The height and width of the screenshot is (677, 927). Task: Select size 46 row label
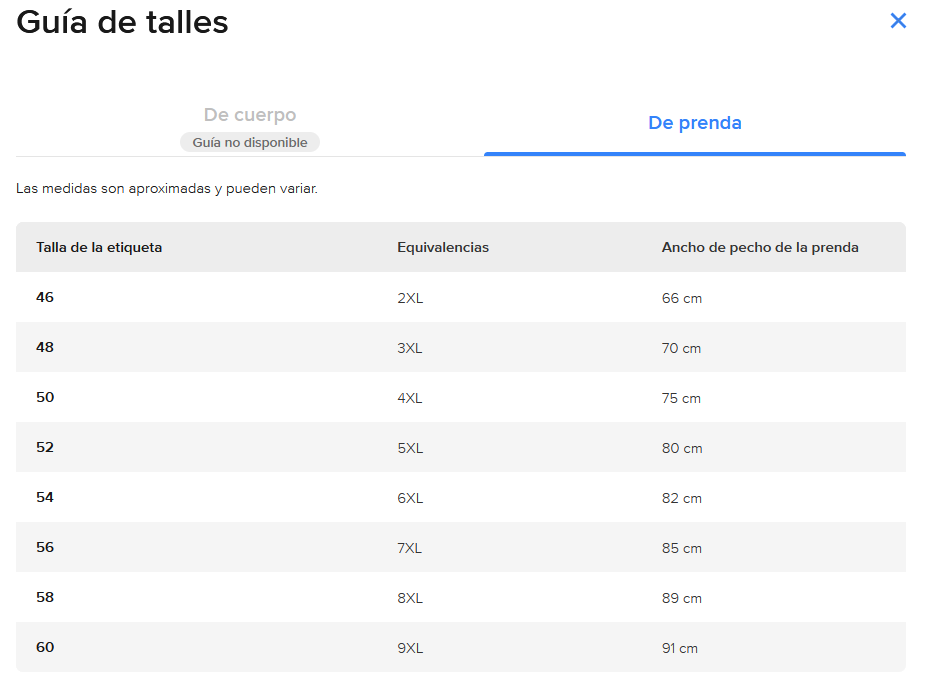[45, 298]
